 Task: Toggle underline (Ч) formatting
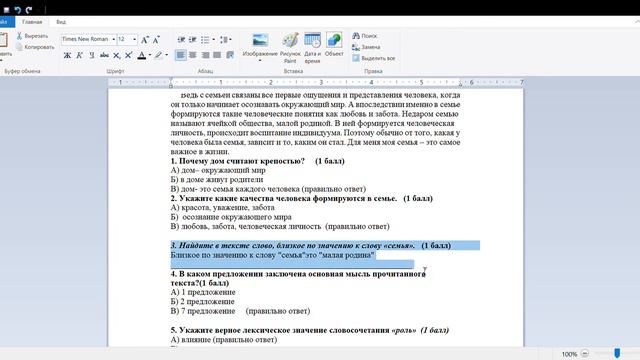point(92,55)
